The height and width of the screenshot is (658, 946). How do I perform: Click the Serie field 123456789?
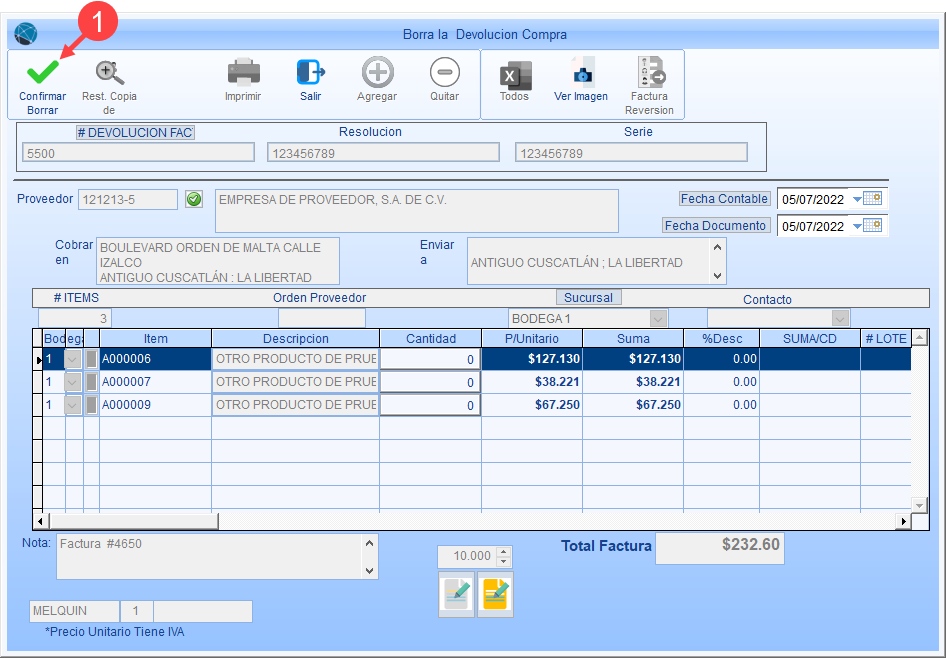coord(631,153)
